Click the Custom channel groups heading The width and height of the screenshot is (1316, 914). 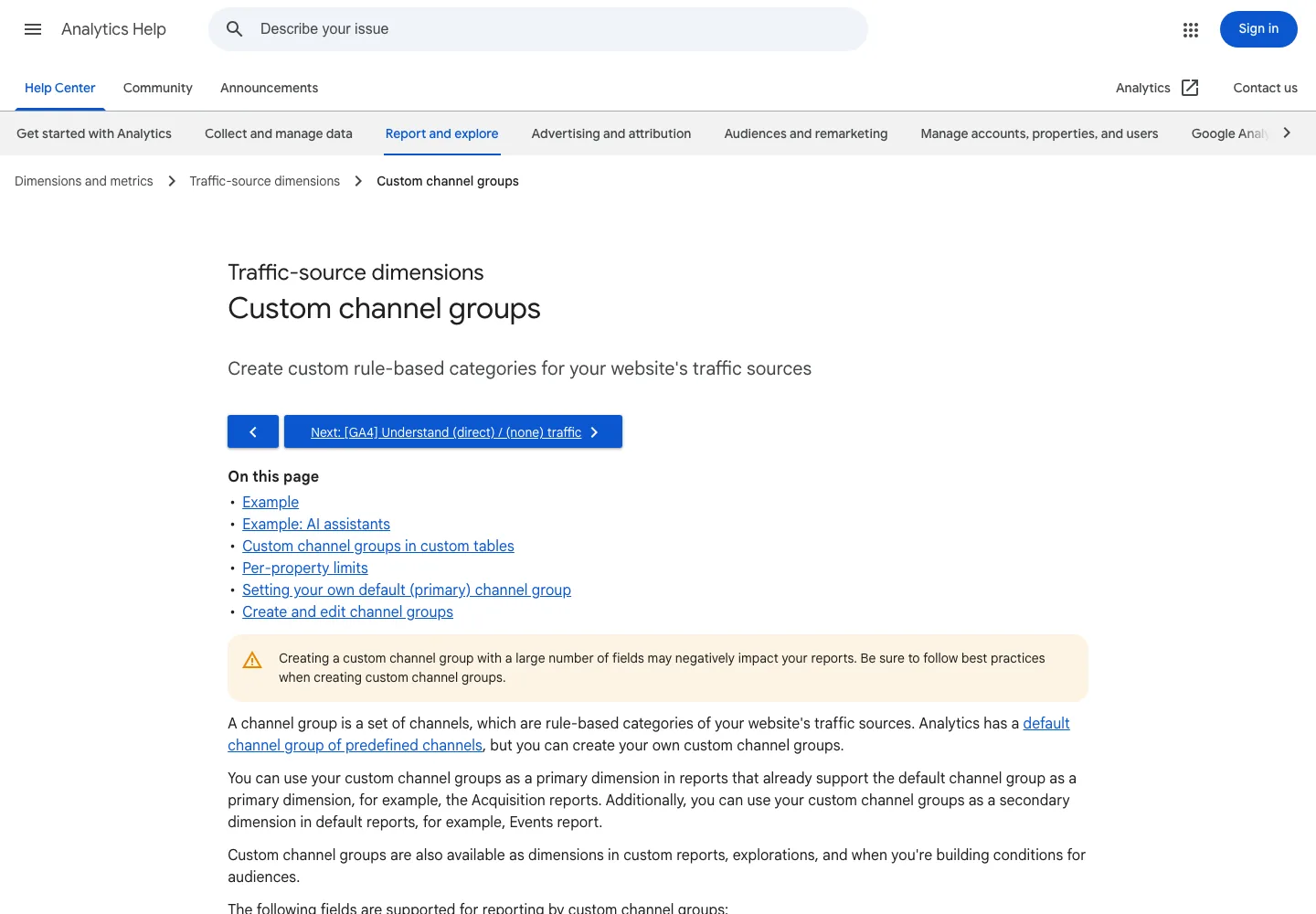[x=384, y=309]
